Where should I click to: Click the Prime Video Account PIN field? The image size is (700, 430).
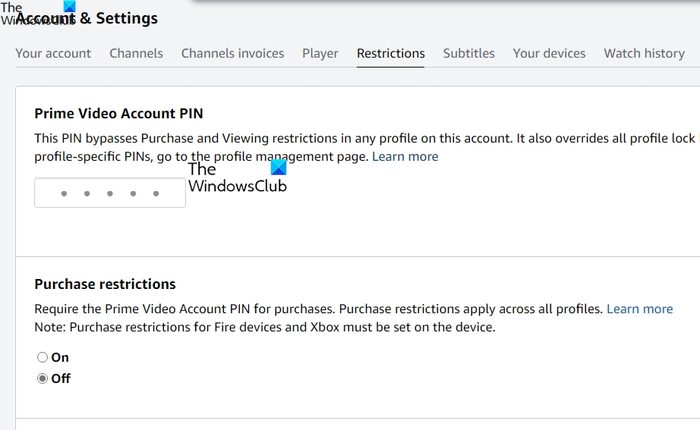tap(110, 192)
